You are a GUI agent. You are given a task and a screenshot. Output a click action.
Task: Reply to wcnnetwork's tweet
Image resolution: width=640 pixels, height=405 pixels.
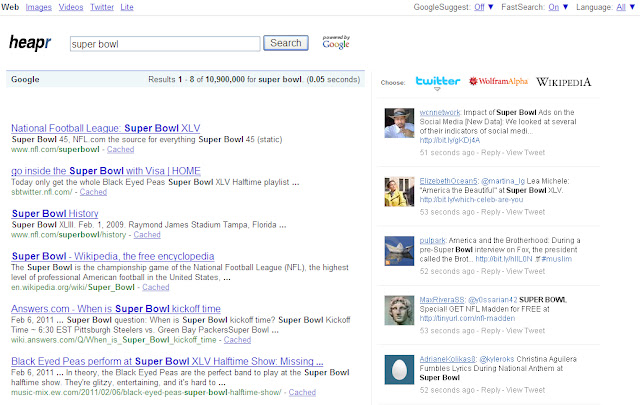[490, 152]
